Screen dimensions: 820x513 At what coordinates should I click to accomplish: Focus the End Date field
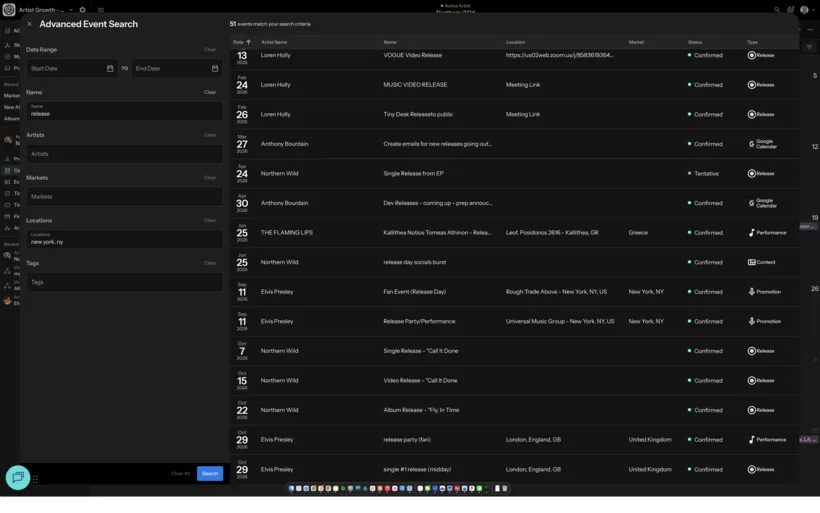[177, 69]
